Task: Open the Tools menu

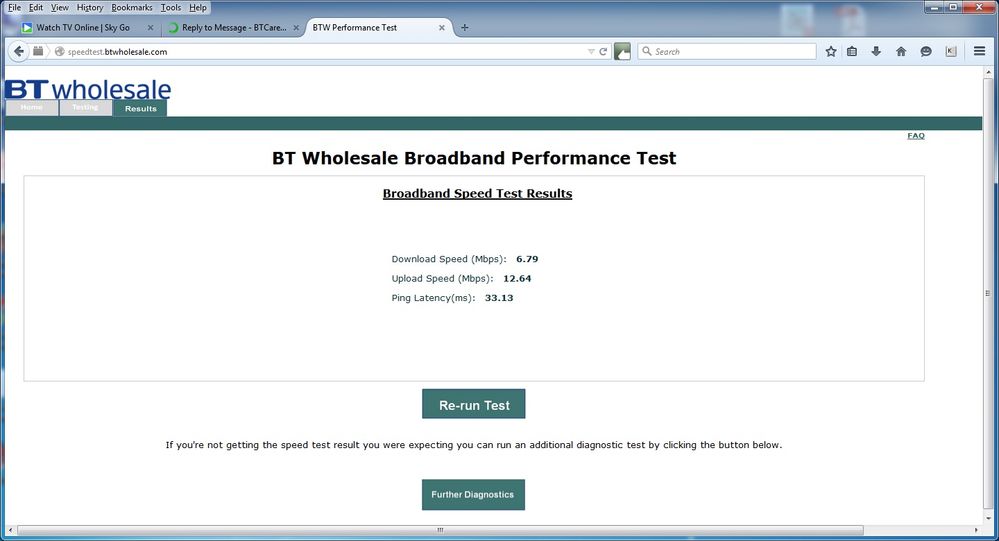Action: [x=171, y=8]
